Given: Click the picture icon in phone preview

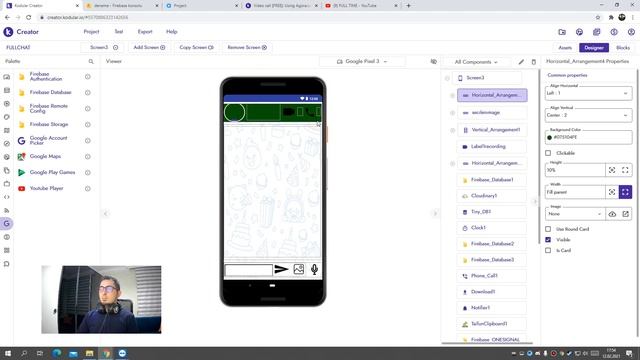Looking at the screenshot, I should click(x=299, y=269).
